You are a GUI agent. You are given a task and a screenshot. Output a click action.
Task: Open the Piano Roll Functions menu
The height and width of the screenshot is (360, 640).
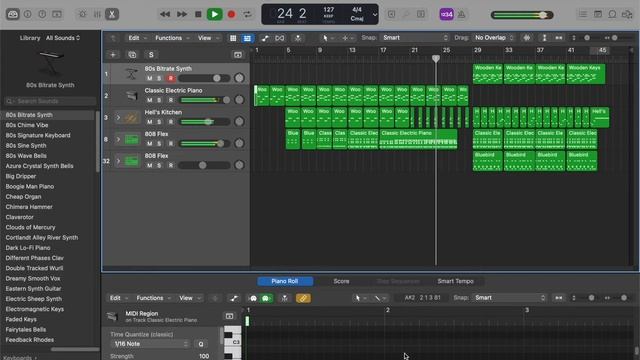pos(152,298)
